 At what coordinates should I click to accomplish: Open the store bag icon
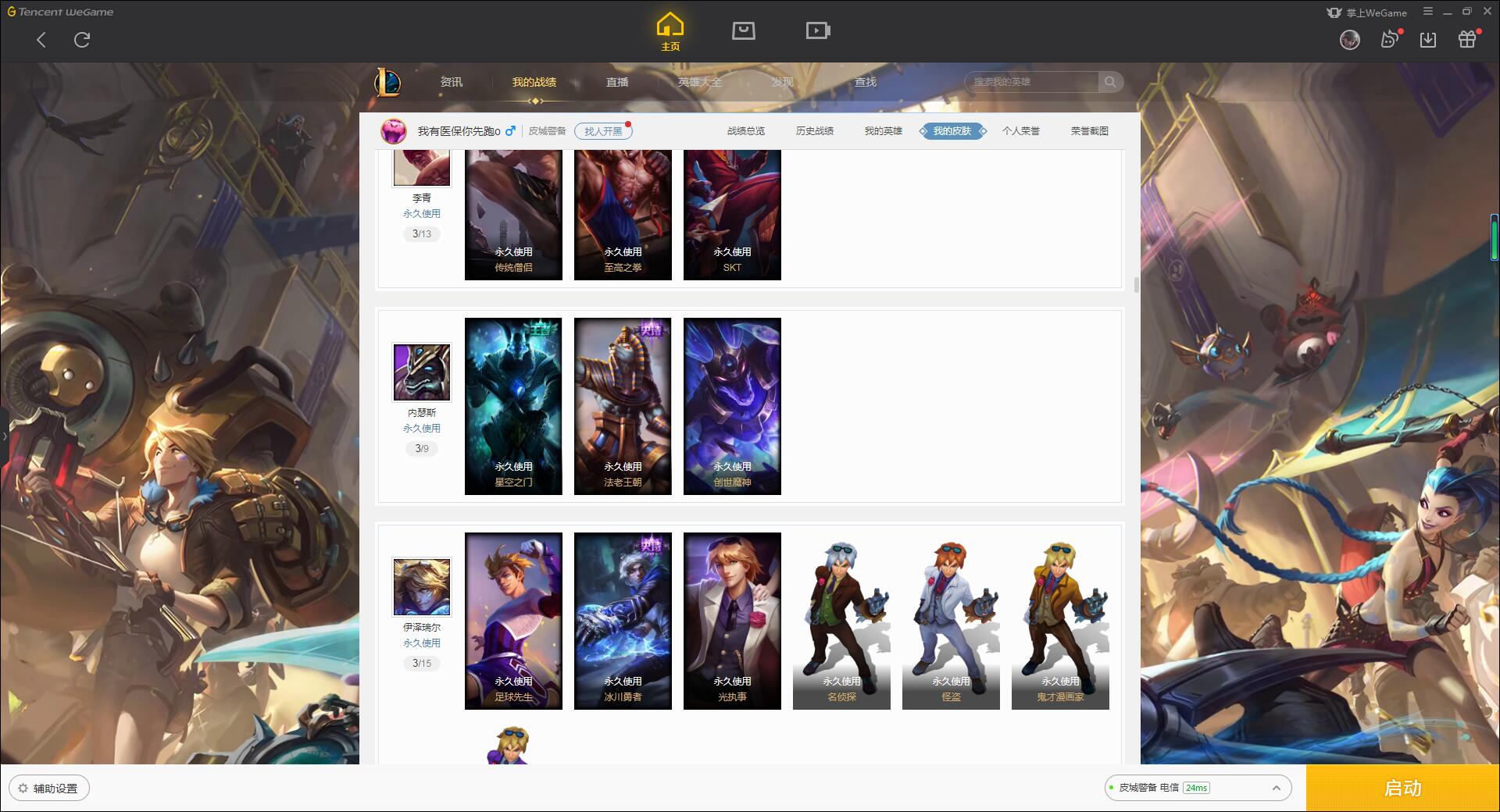coord(743,30)
